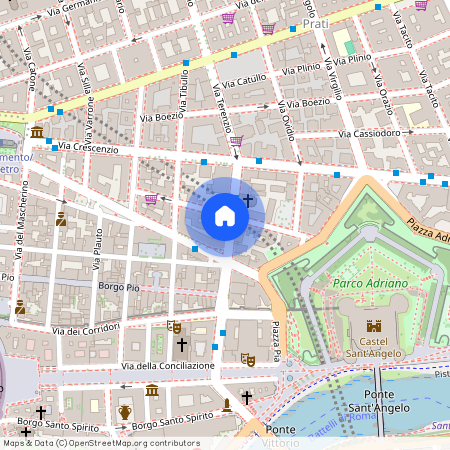
Task: Select the Via Ovidio label
Action: pos(287,120)
